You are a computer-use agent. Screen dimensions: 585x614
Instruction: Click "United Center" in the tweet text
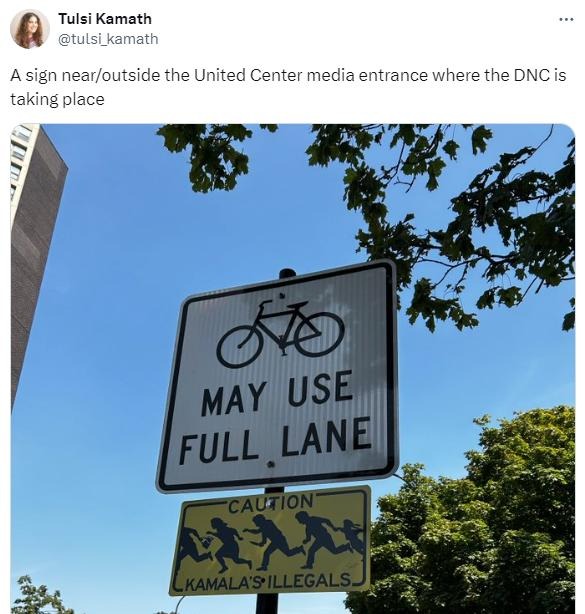tap(248, 75)
